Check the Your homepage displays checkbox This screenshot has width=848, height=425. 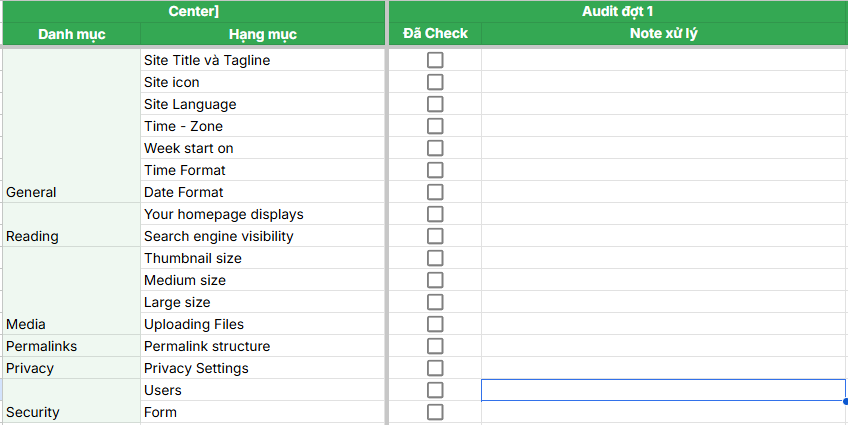[435, 214]
